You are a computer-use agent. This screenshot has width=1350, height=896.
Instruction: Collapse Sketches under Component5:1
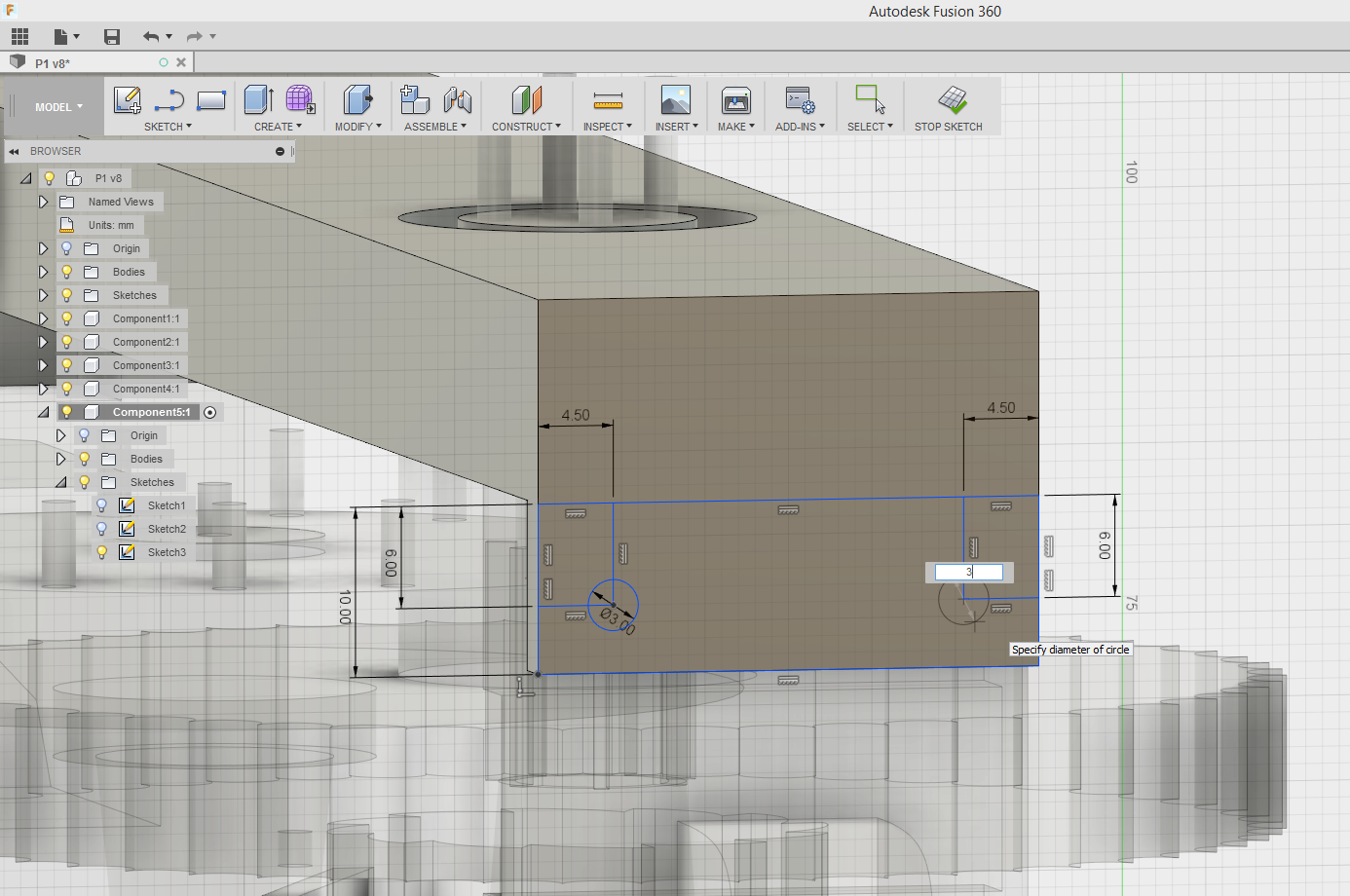pyautogui.click(x=60, y=482)
